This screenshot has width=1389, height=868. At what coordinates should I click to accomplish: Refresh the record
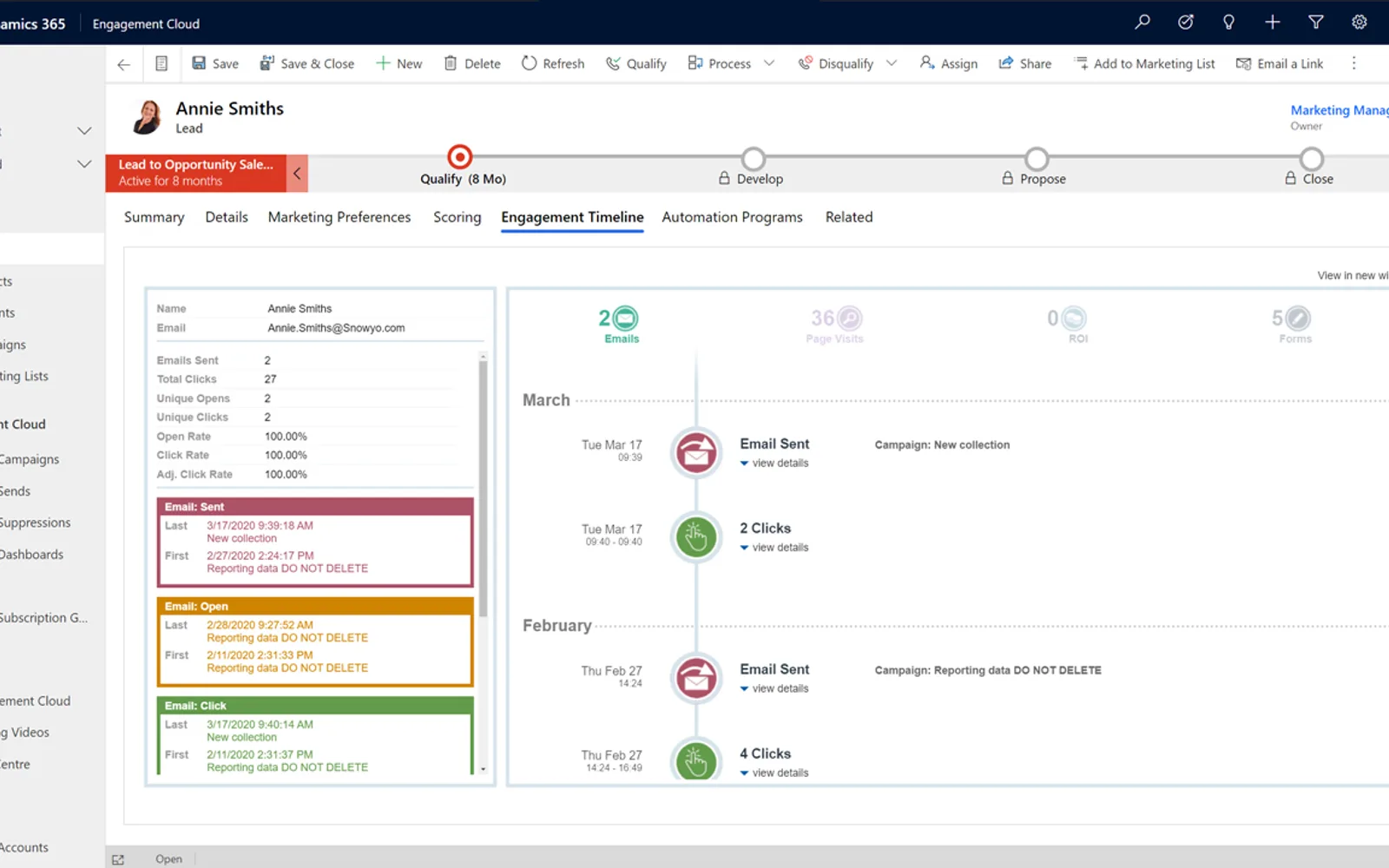tap(553, 63)
